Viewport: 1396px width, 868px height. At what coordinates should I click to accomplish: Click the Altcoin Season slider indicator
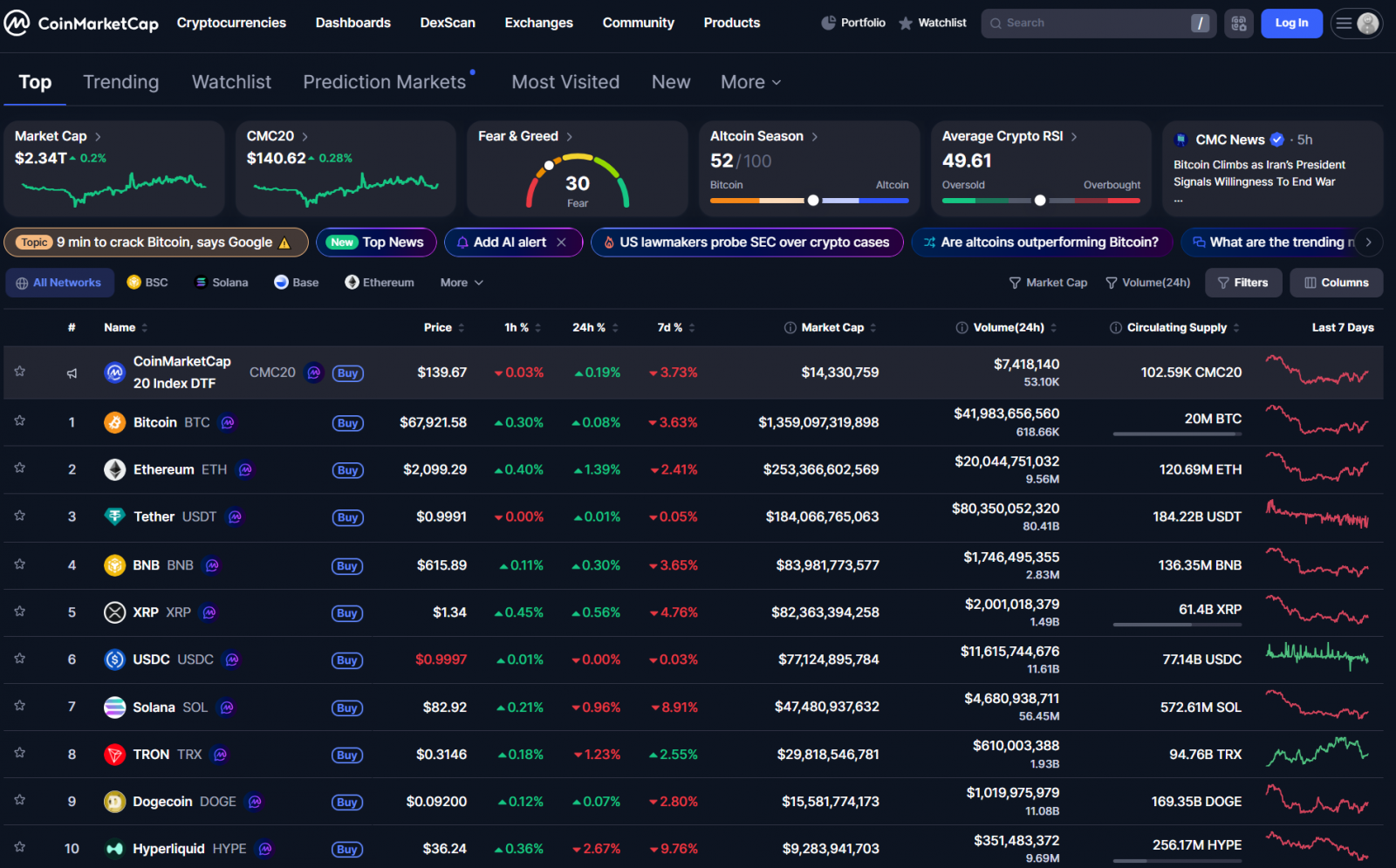(813, 201)
